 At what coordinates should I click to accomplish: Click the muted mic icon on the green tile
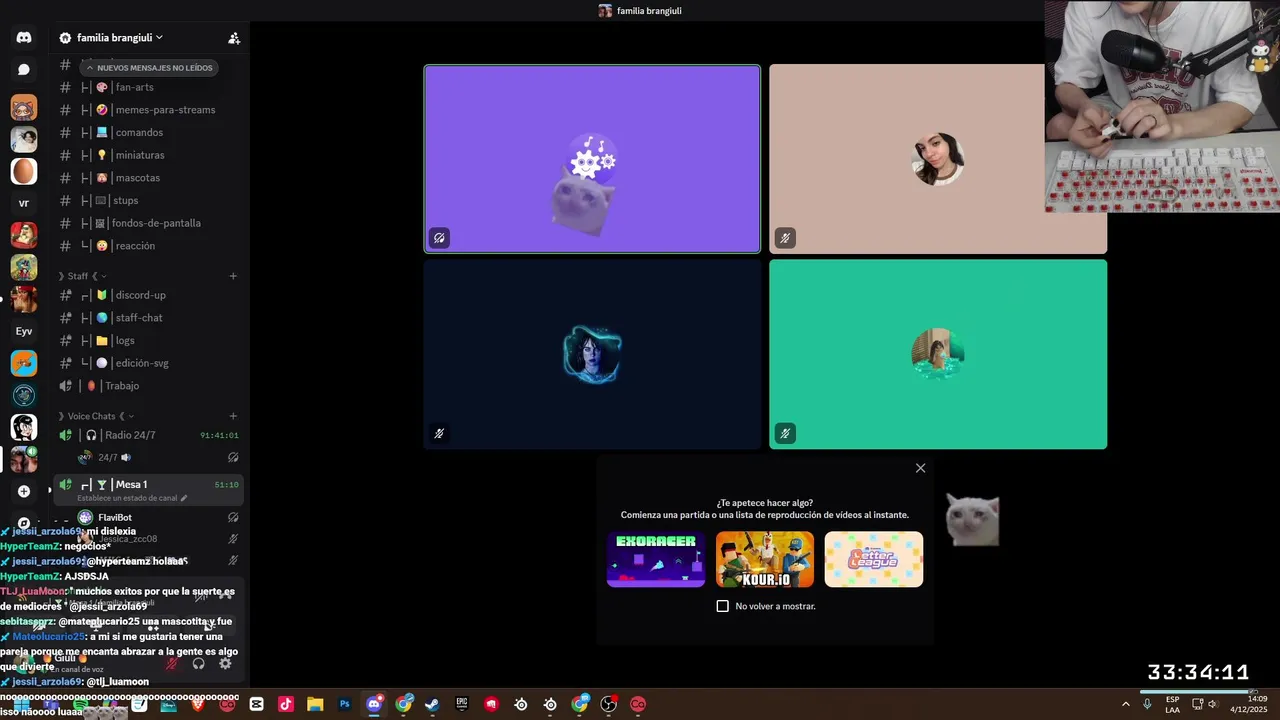pos(785,434)
